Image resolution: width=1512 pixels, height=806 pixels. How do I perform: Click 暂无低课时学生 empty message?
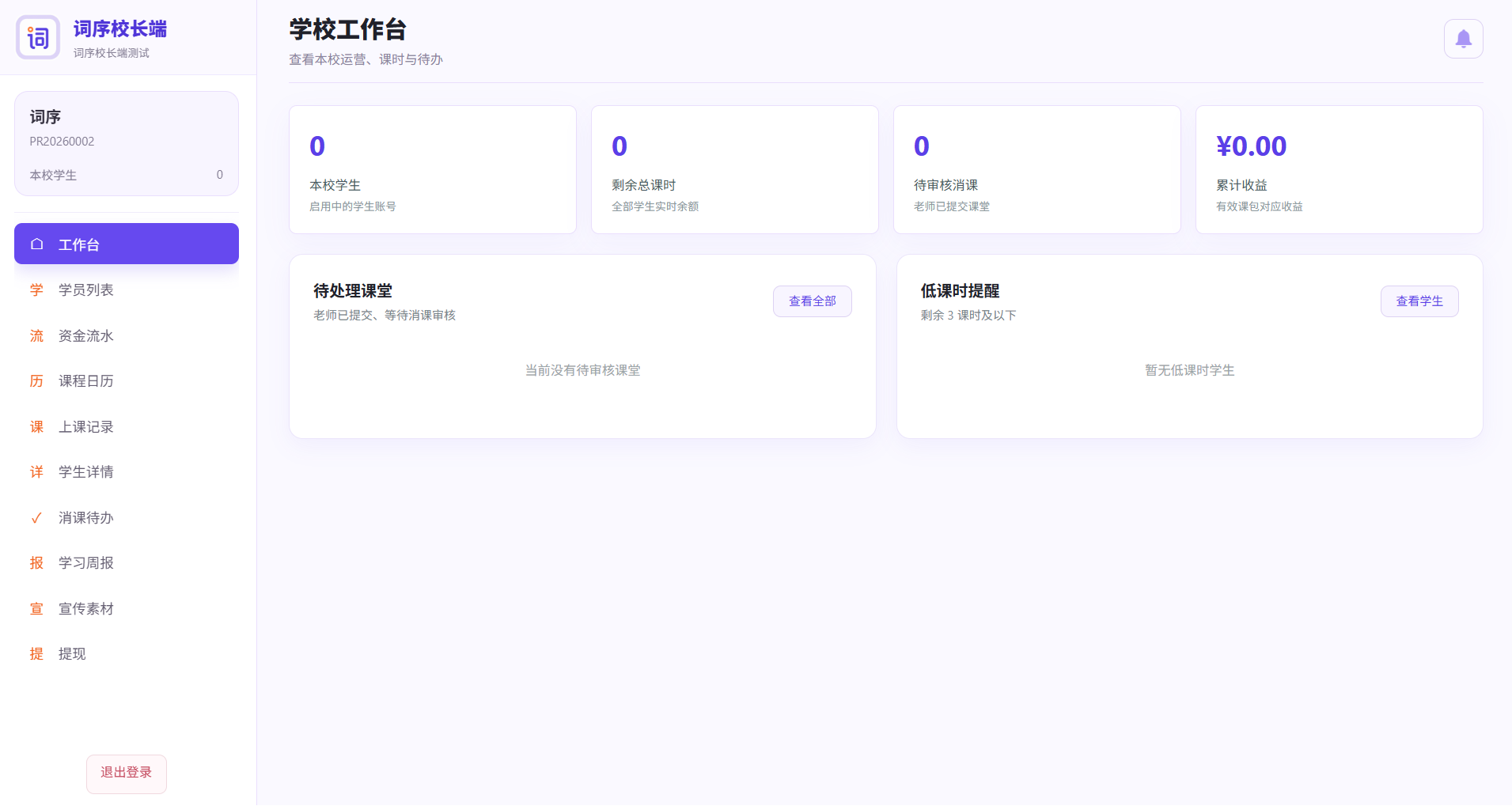[x=1190, y=370]
